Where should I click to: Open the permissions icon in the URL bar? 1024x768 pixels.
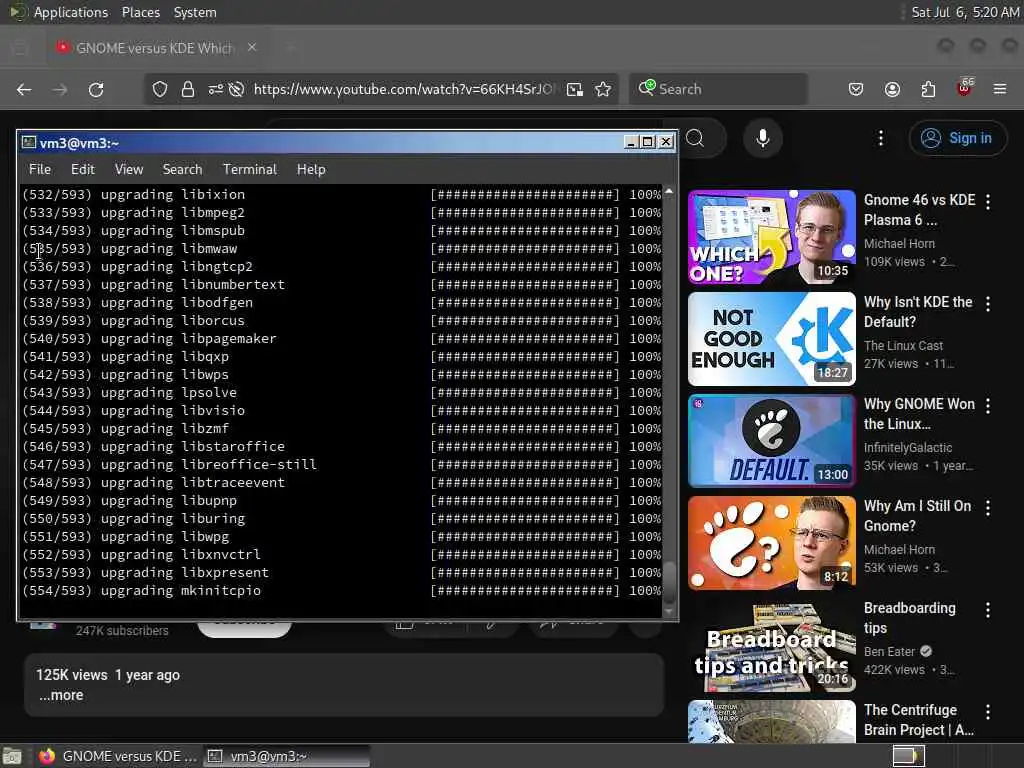point(216,89)
